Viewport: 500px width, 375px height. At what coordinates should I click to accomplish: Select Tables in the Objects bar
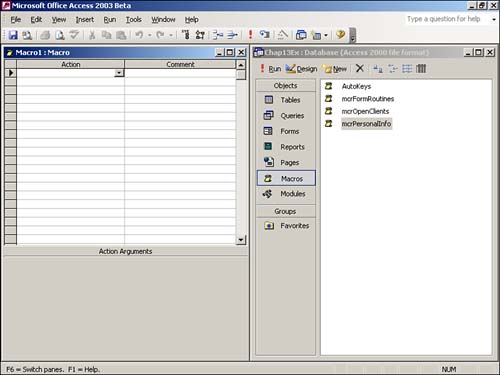tap(286, 100)
